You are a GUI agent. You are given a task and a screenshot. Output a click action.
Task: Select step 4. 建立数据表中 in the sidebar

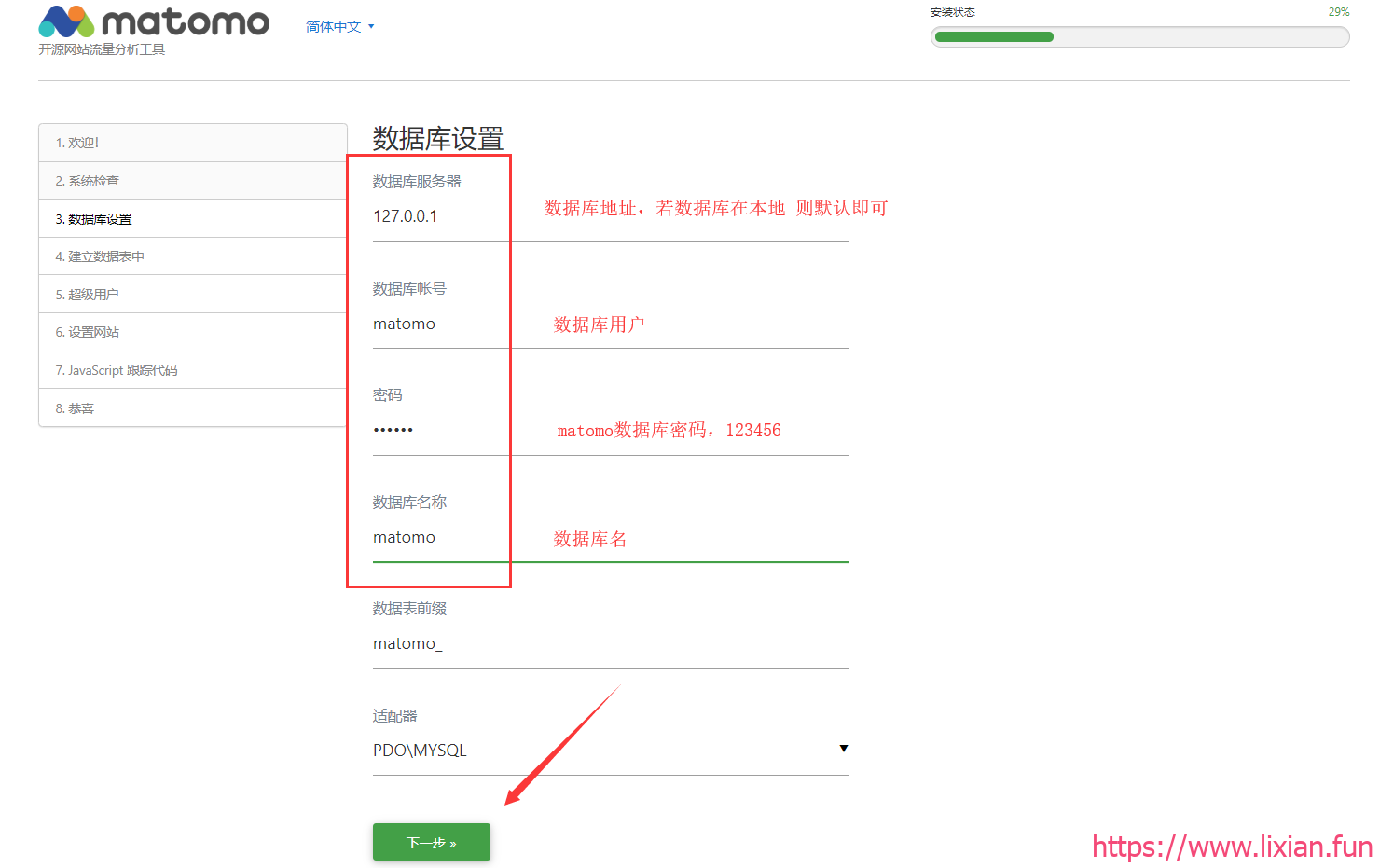point(193,256)
